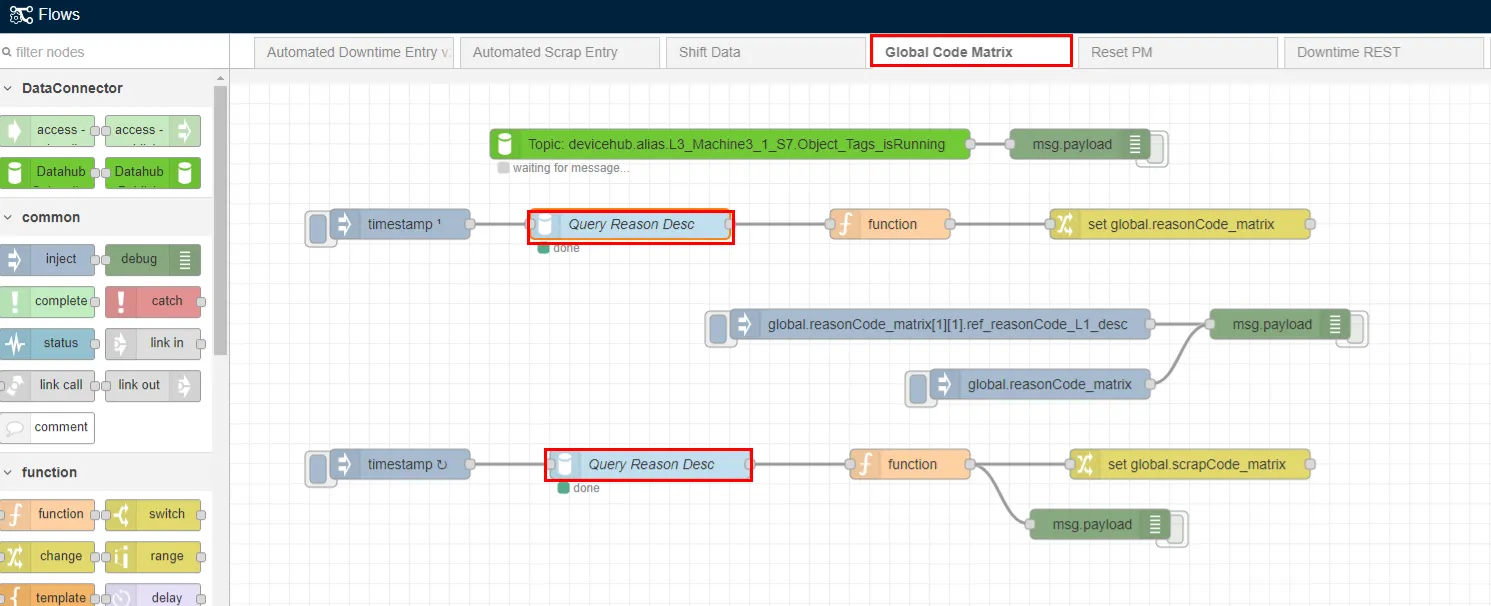Select the complete palette node
This screenshot has width=1491, height=606.
point(47,301)
